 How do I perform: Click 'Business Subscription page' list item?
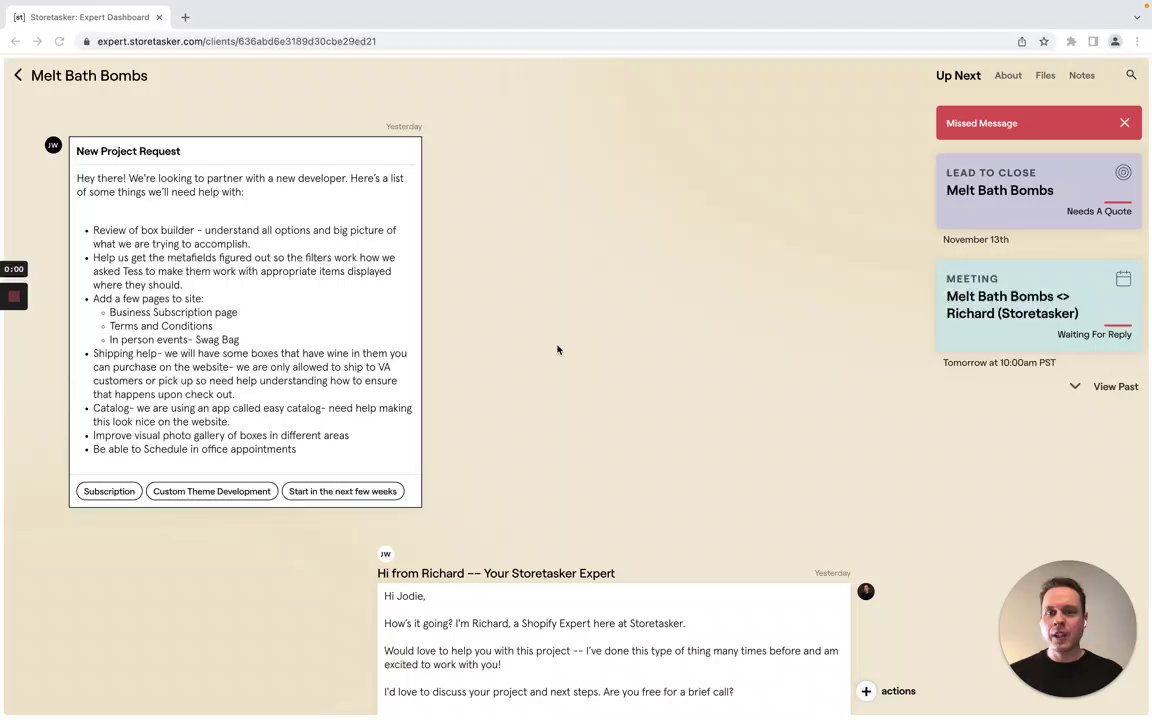coord(173,312)
